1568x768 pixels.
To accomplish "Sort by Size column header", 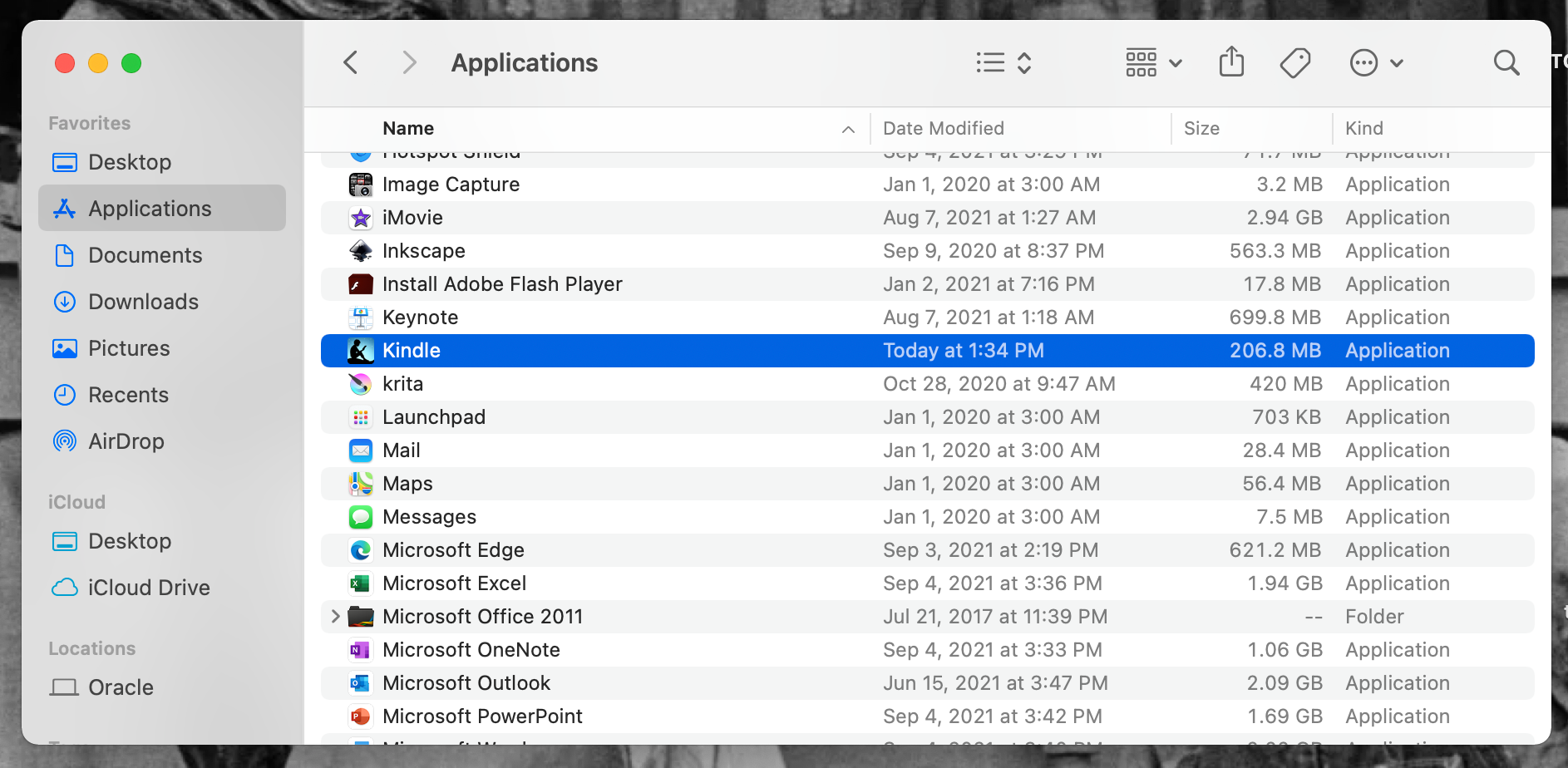I will tap(1201, 129).
